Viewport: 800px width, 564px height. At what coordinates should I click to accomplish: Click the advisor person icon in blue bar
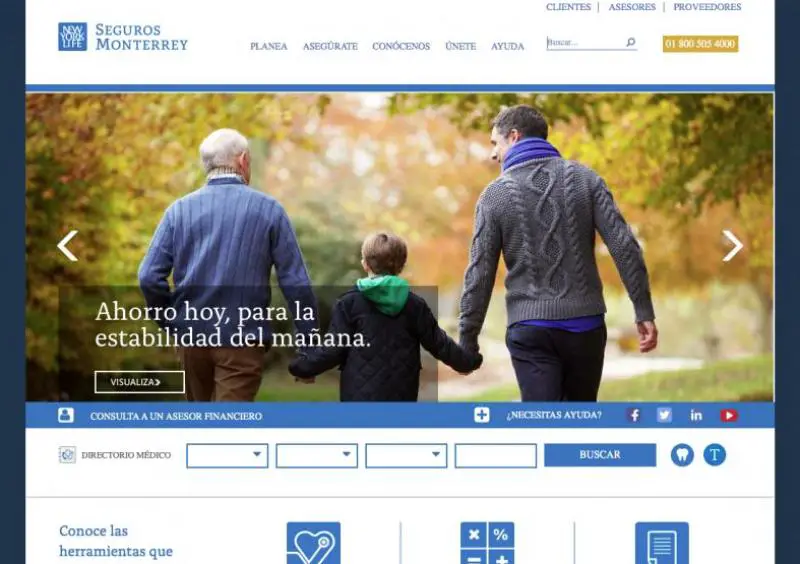click(66, 415)
